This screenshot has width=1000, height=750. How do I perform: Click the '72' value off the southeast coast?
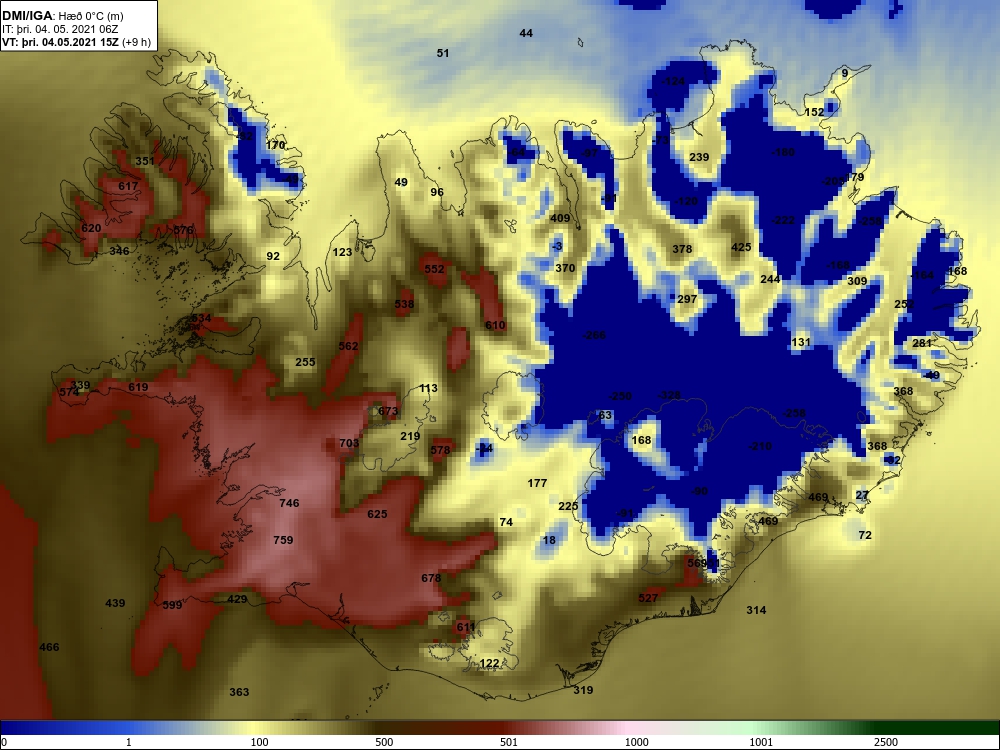[x=865, y=535]
